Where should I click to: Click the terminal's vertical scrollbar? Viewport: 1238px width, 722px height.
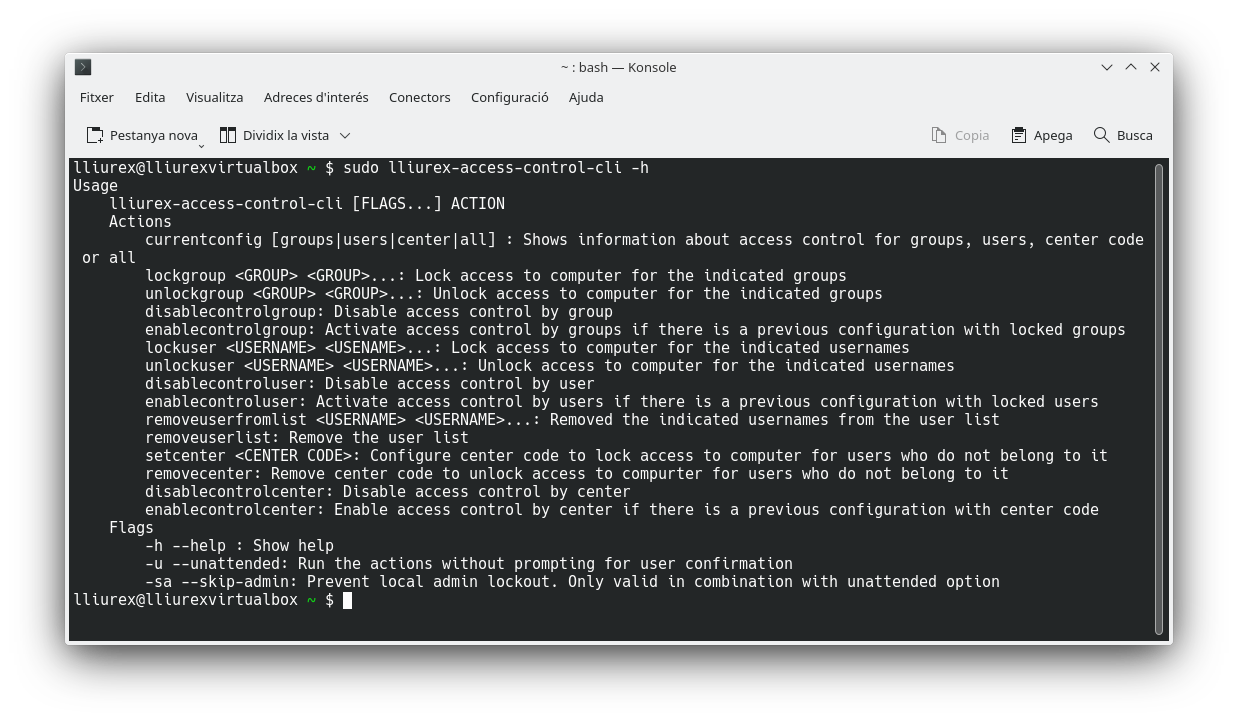[x=1159, y=398]
